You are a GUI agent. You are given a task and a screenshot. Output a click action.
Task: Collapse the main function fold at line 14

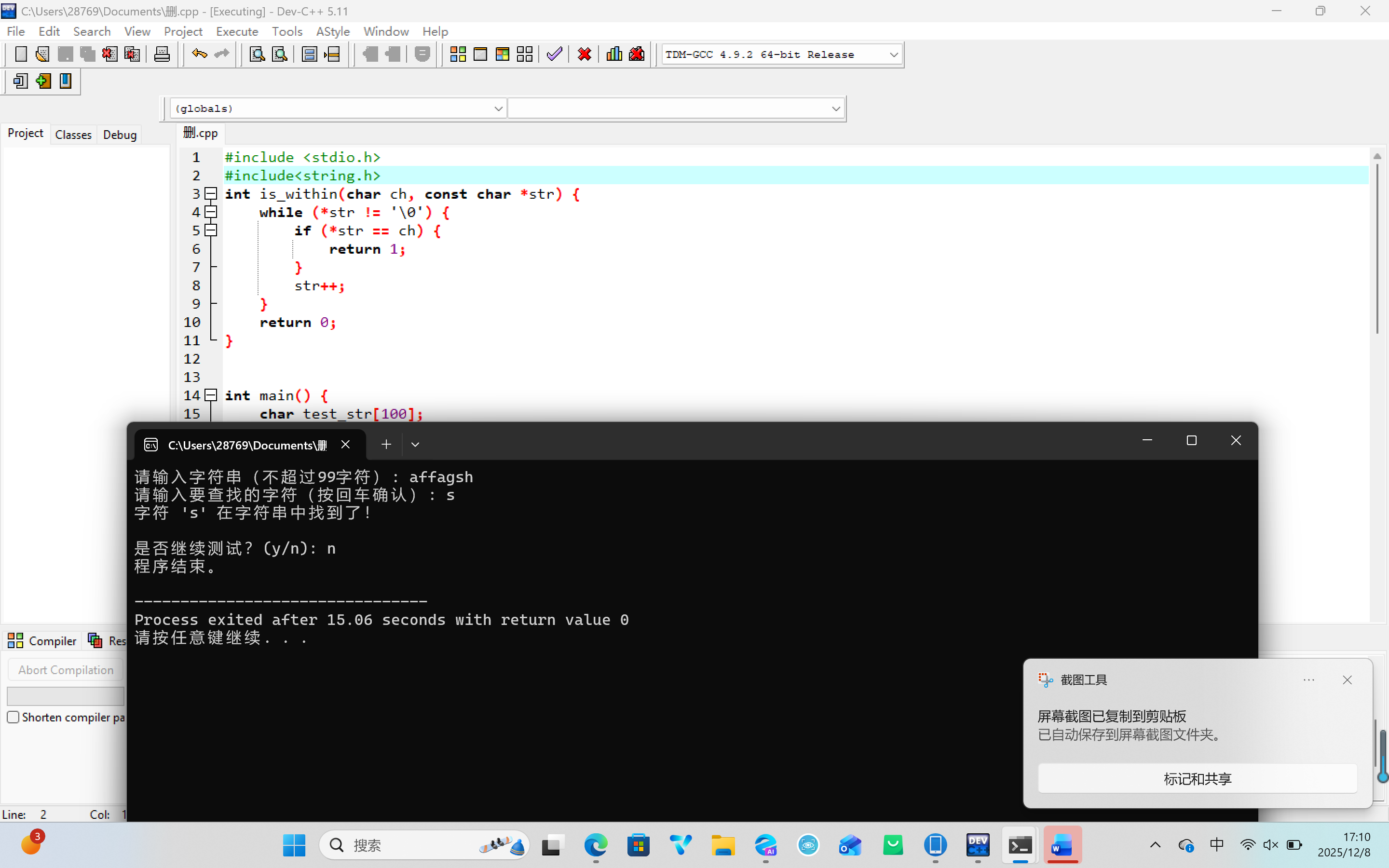click(x=211, y=395)
